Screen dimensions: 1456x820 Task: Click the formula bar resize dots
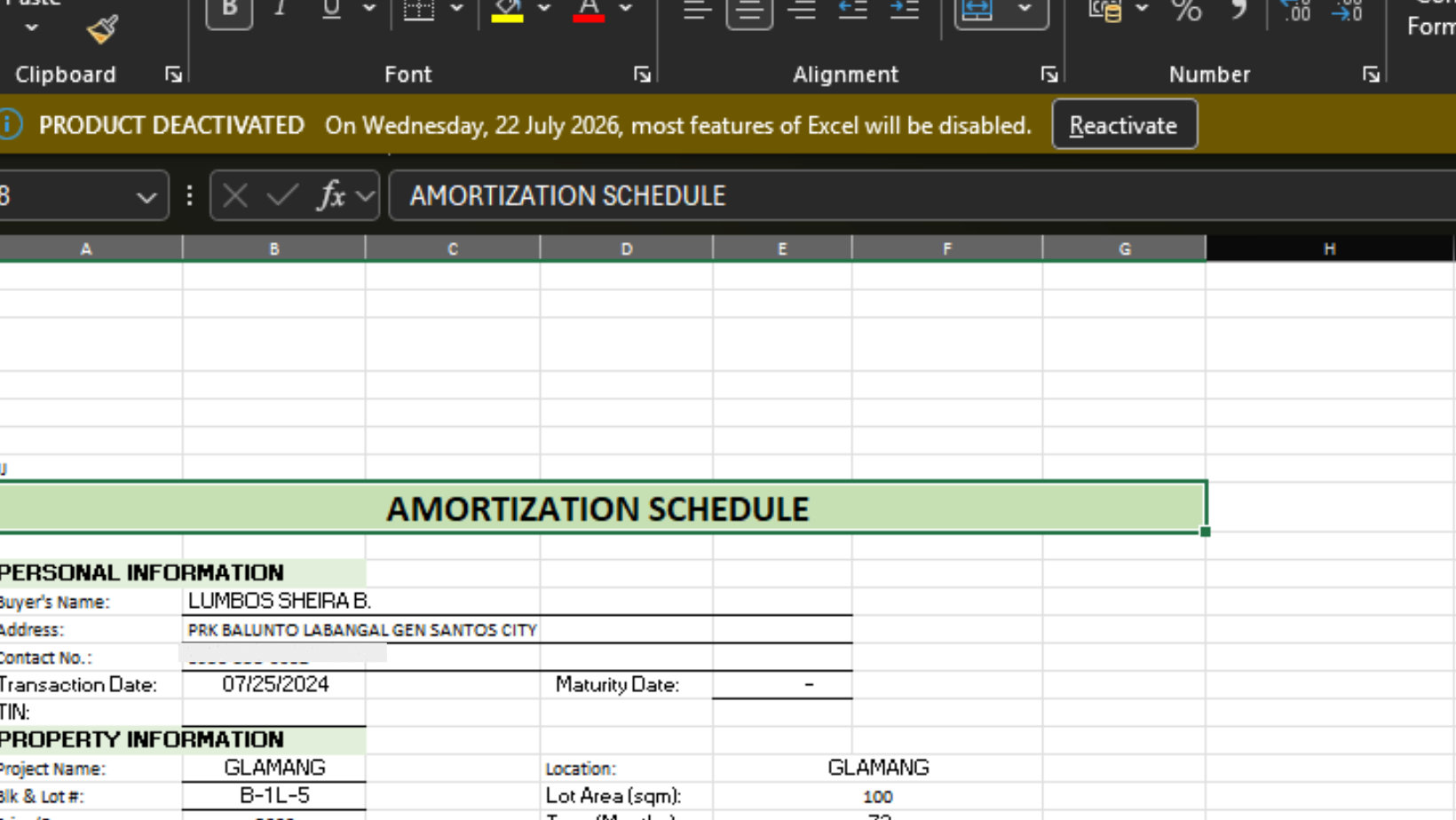point(189,195)
